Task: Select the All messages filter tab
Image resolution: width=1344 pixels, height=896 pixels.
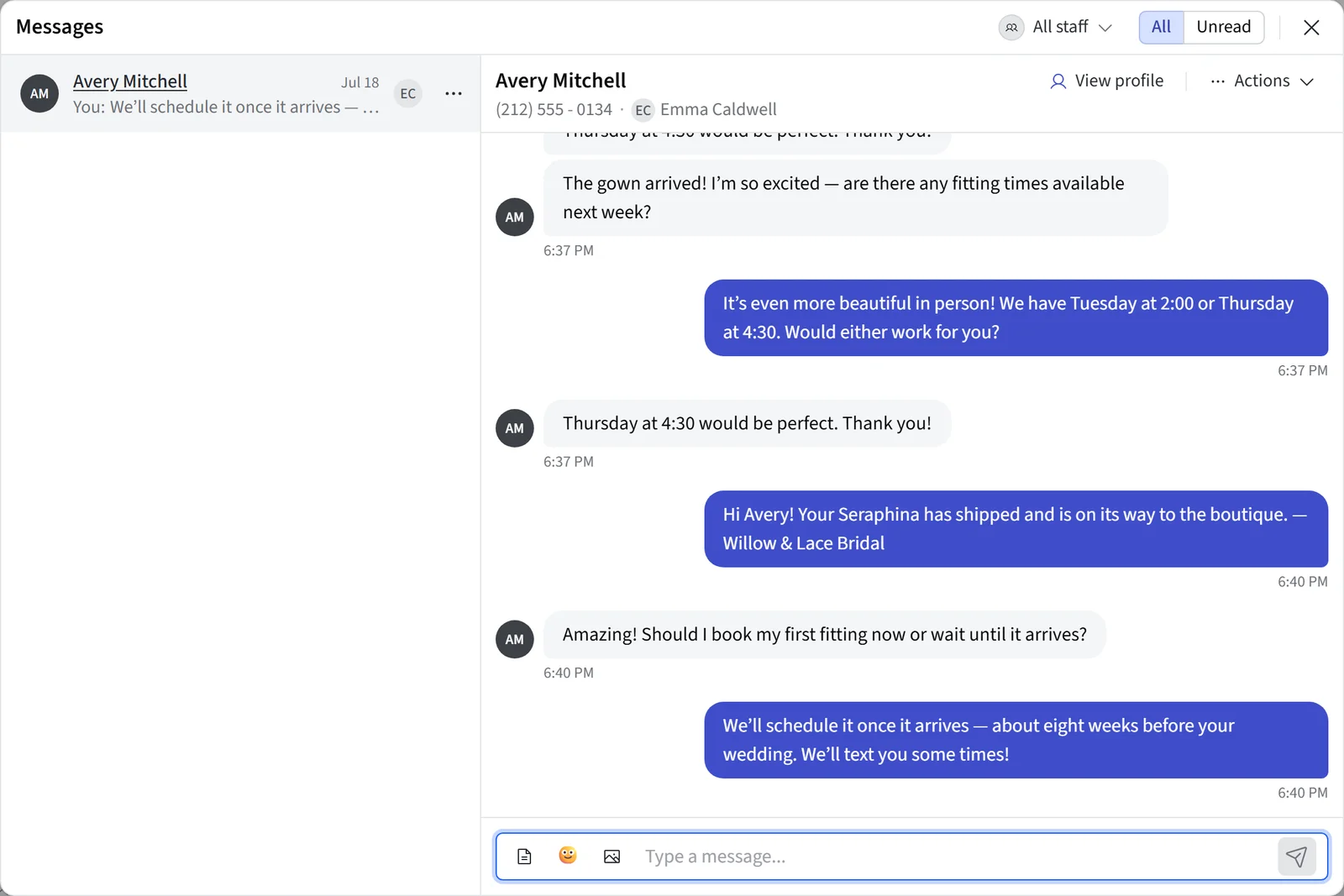Action: click(x=1161, y=27)
